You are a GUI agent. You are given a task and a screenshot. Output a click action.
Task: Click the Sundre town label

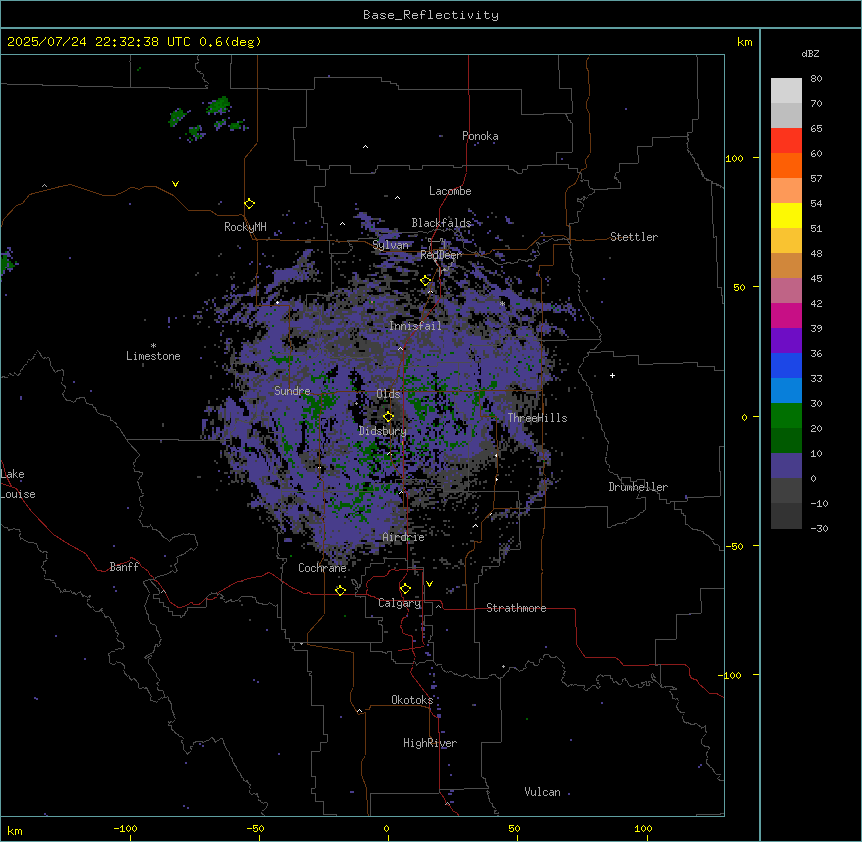292,391
